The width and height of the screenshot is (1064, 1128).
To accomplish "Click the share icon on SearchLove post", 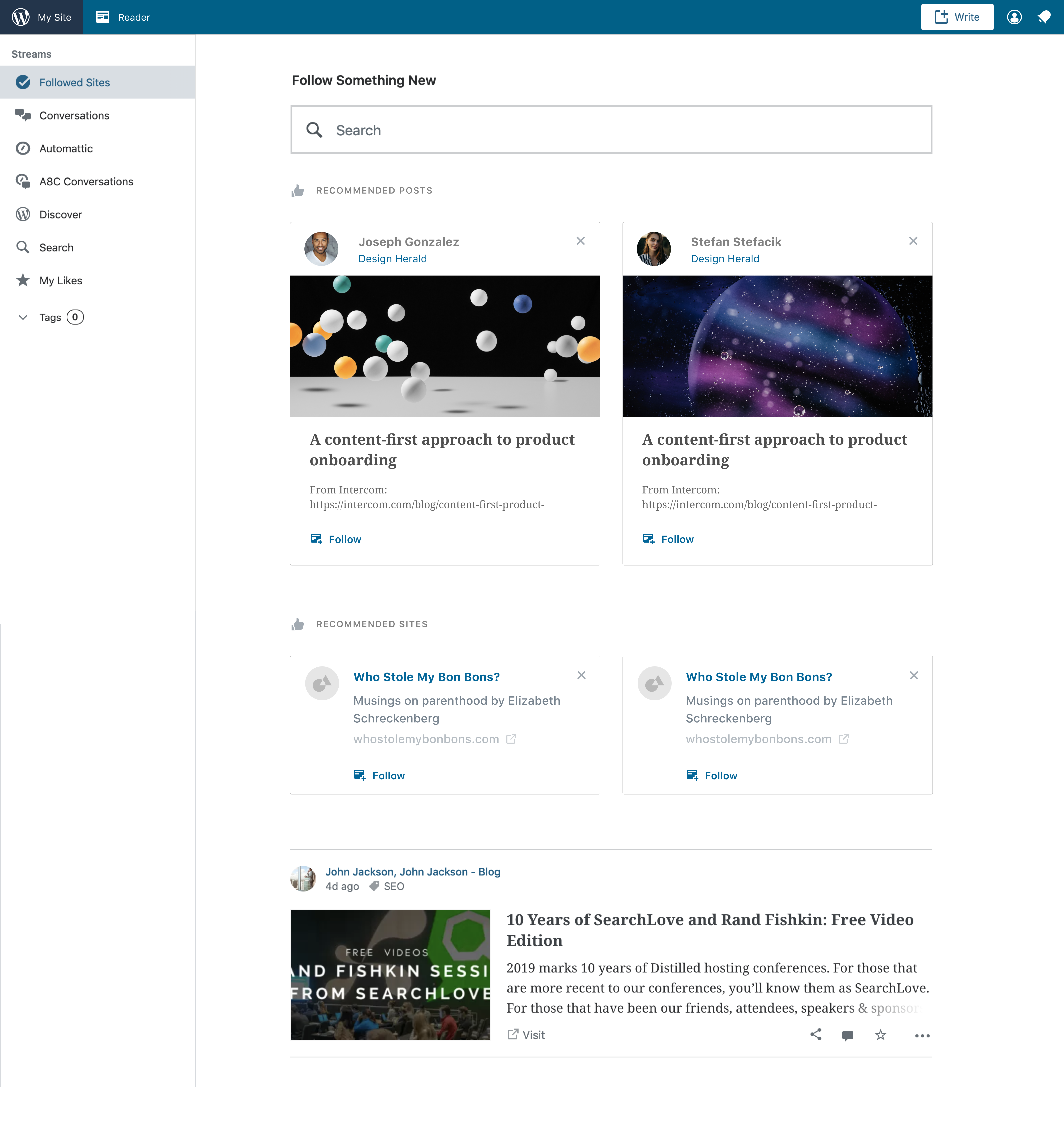I will pyautogui.click(x=815, y=1034).
